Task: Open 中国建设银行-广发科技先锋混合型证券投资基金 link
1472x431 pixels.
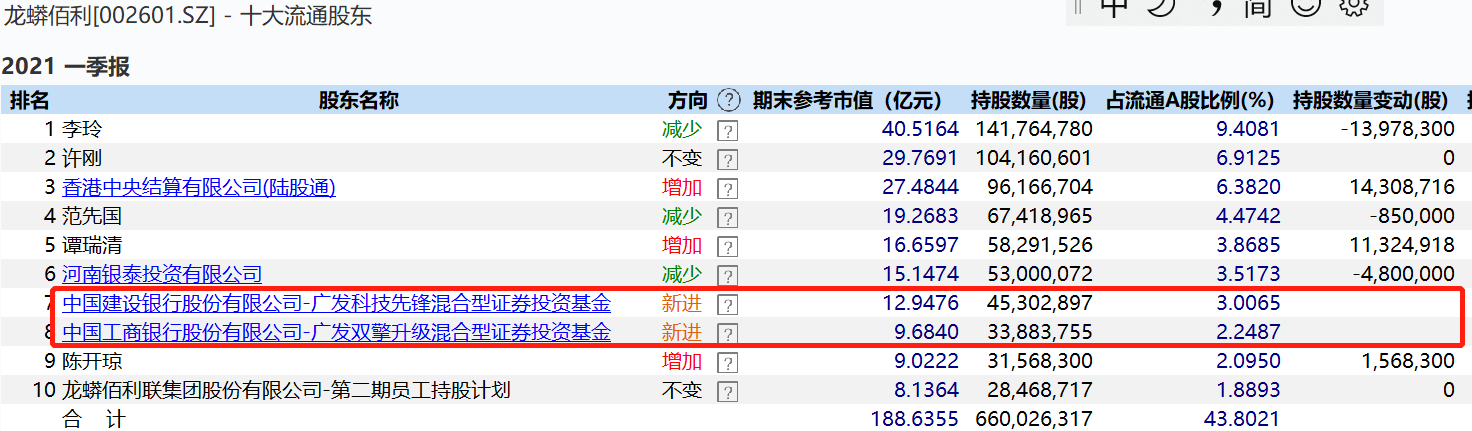Action: (336, 303)
